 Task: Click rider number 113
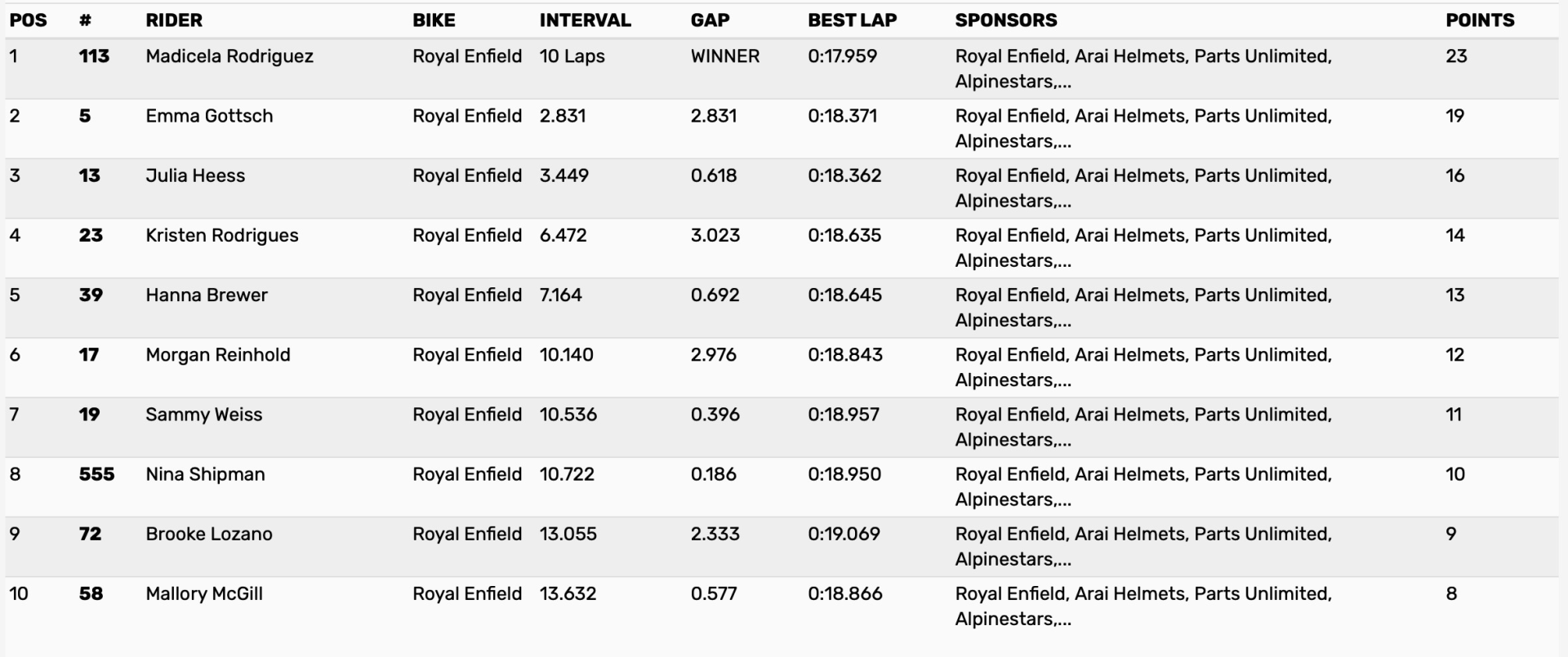94,56
